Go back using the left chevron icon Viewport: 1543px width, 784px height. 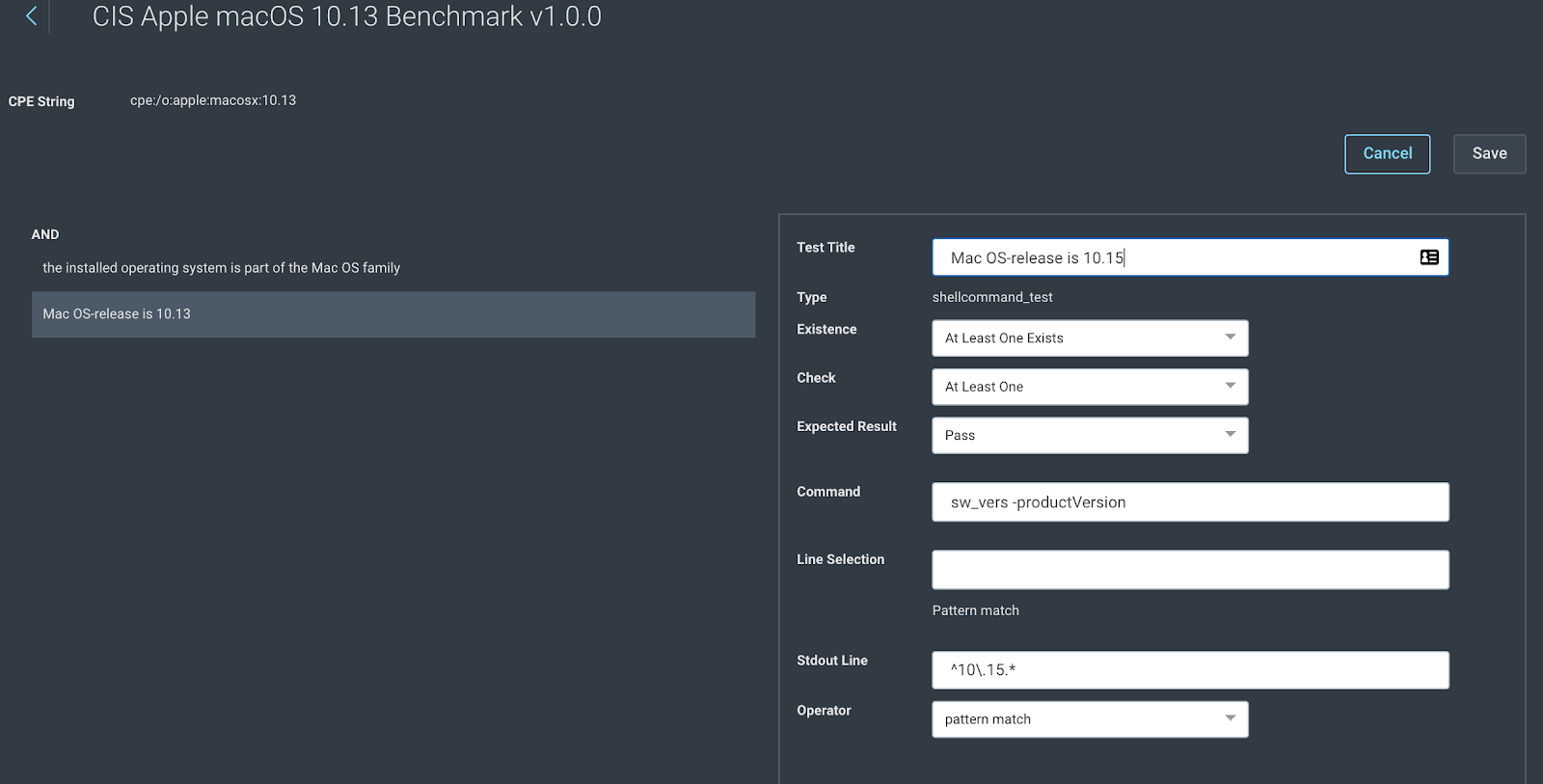click(x=31, y=16)
